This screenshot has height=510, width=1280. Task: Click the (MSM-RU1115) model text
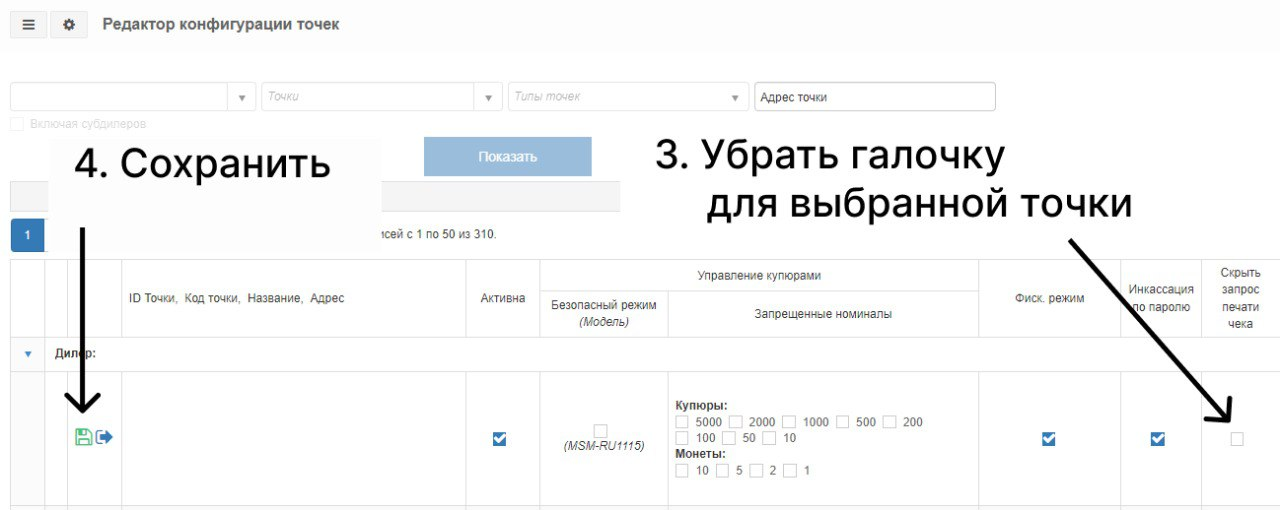click(604, 446)
